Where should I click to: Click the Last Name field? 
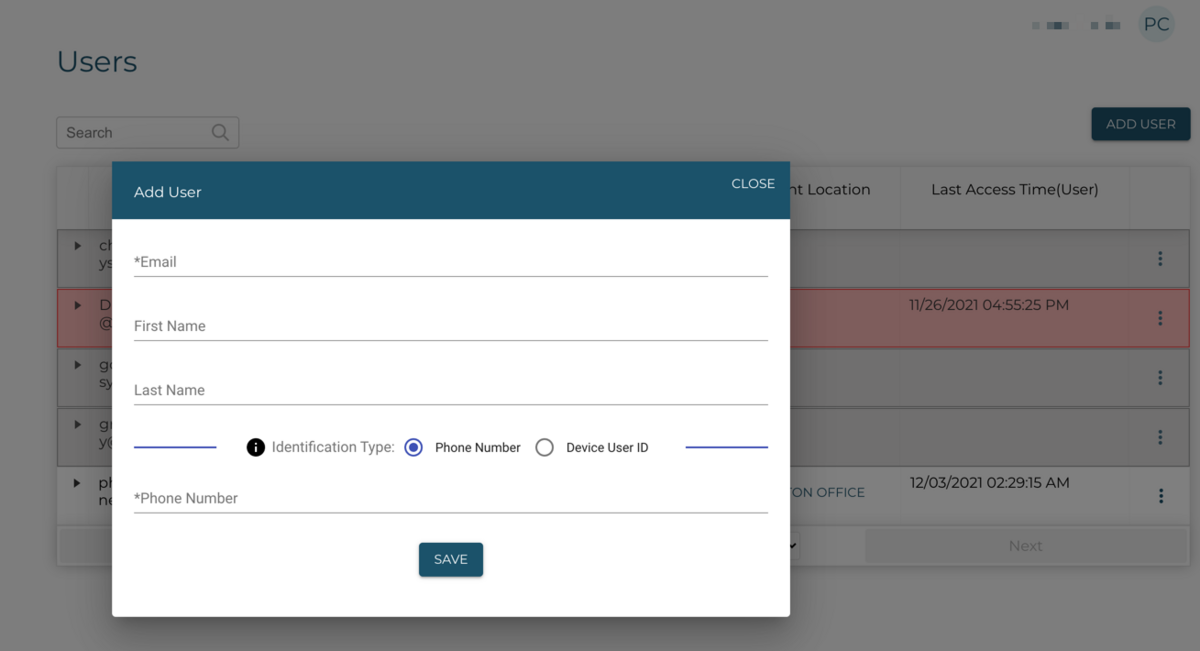click(x=450, y=390)
